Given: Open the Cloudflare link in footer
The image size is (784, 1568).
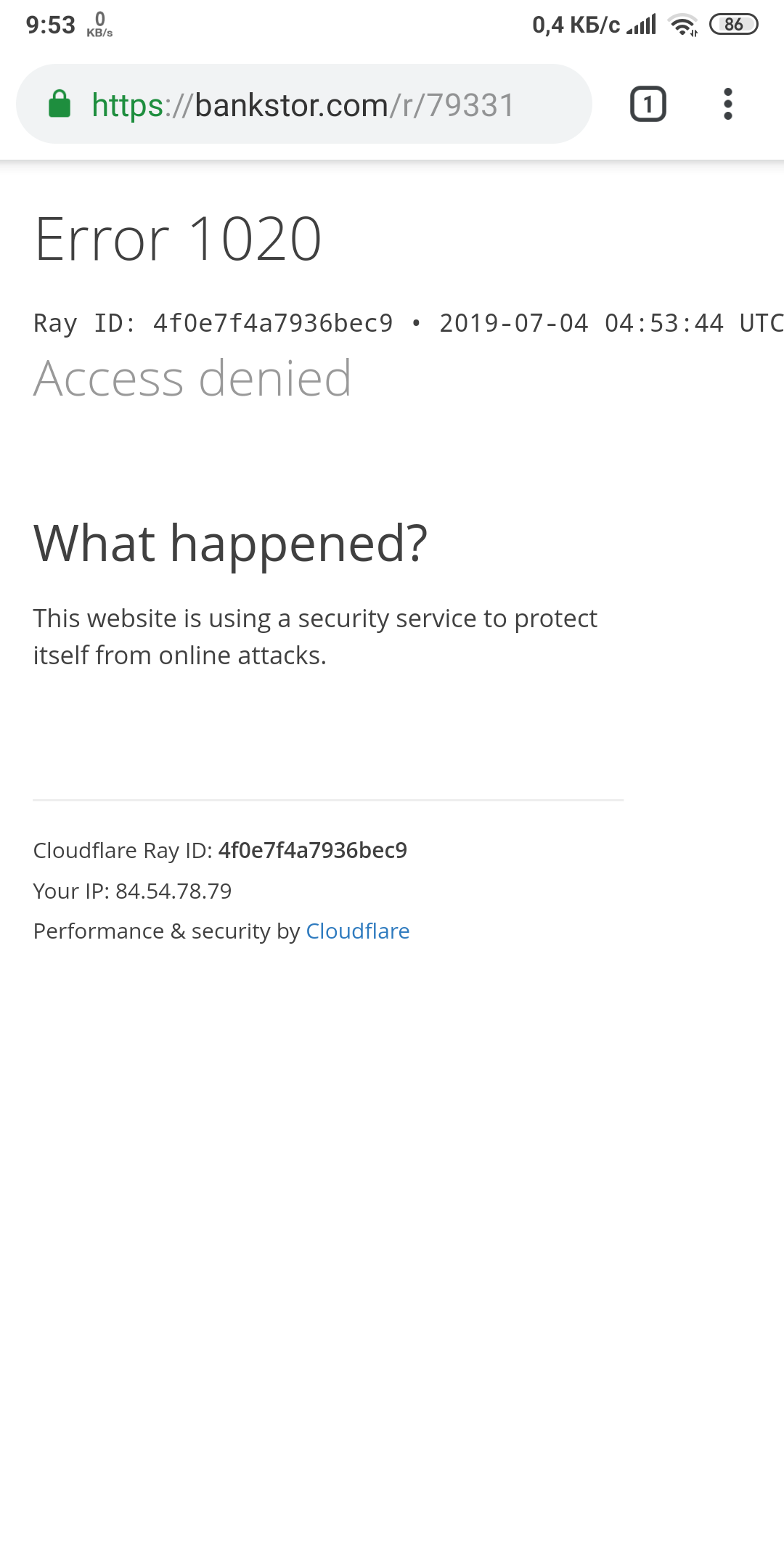Looking at the screenshot, I should (x=358, y=931).
